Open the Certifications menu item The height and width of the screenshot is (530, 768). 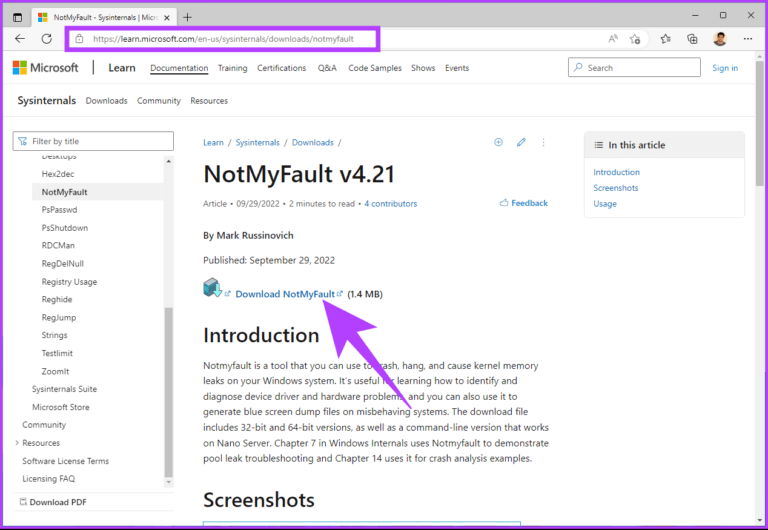tap(281, 68)
